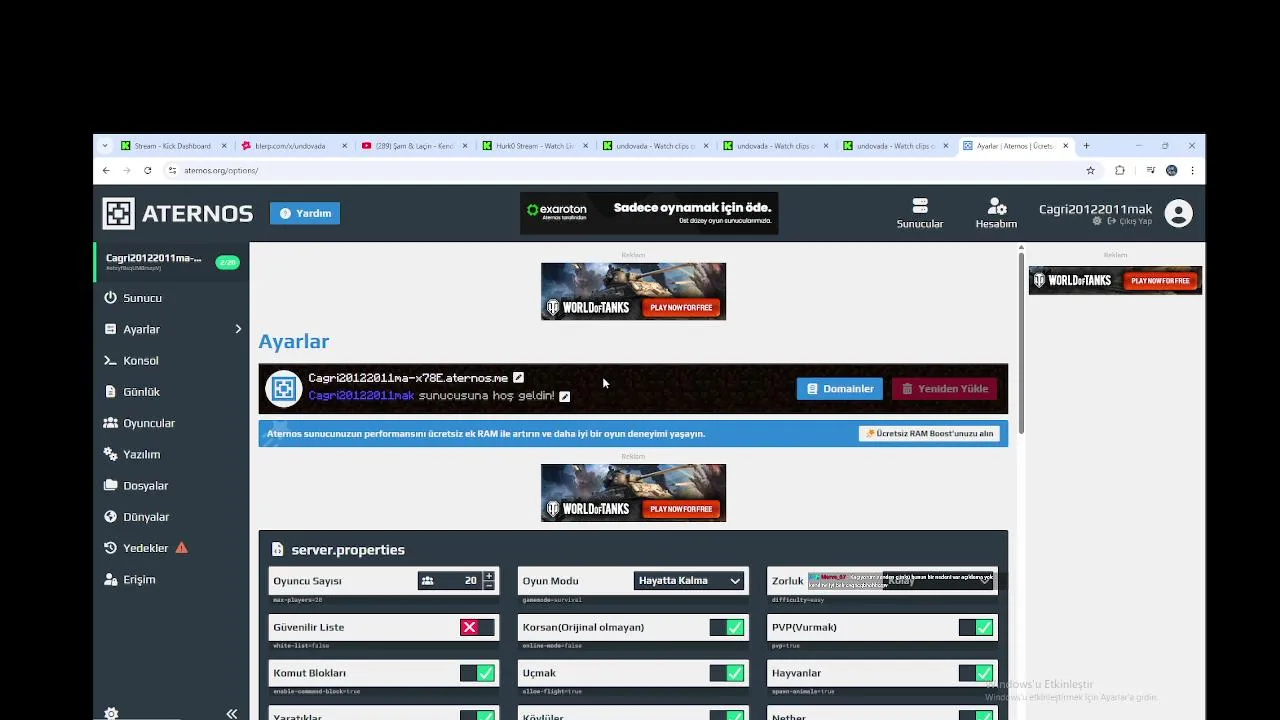Click the exaroton Sadece oynamak için öde banner
Viewport: 1280px width, 720px height.
tap(649, 213)
